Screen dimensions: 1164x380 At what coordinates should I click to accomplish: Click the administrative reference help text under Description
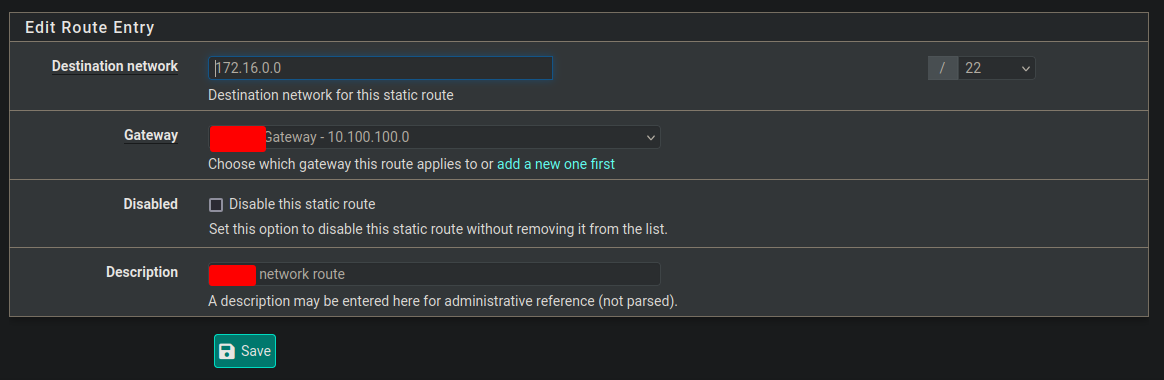(444, 302)
